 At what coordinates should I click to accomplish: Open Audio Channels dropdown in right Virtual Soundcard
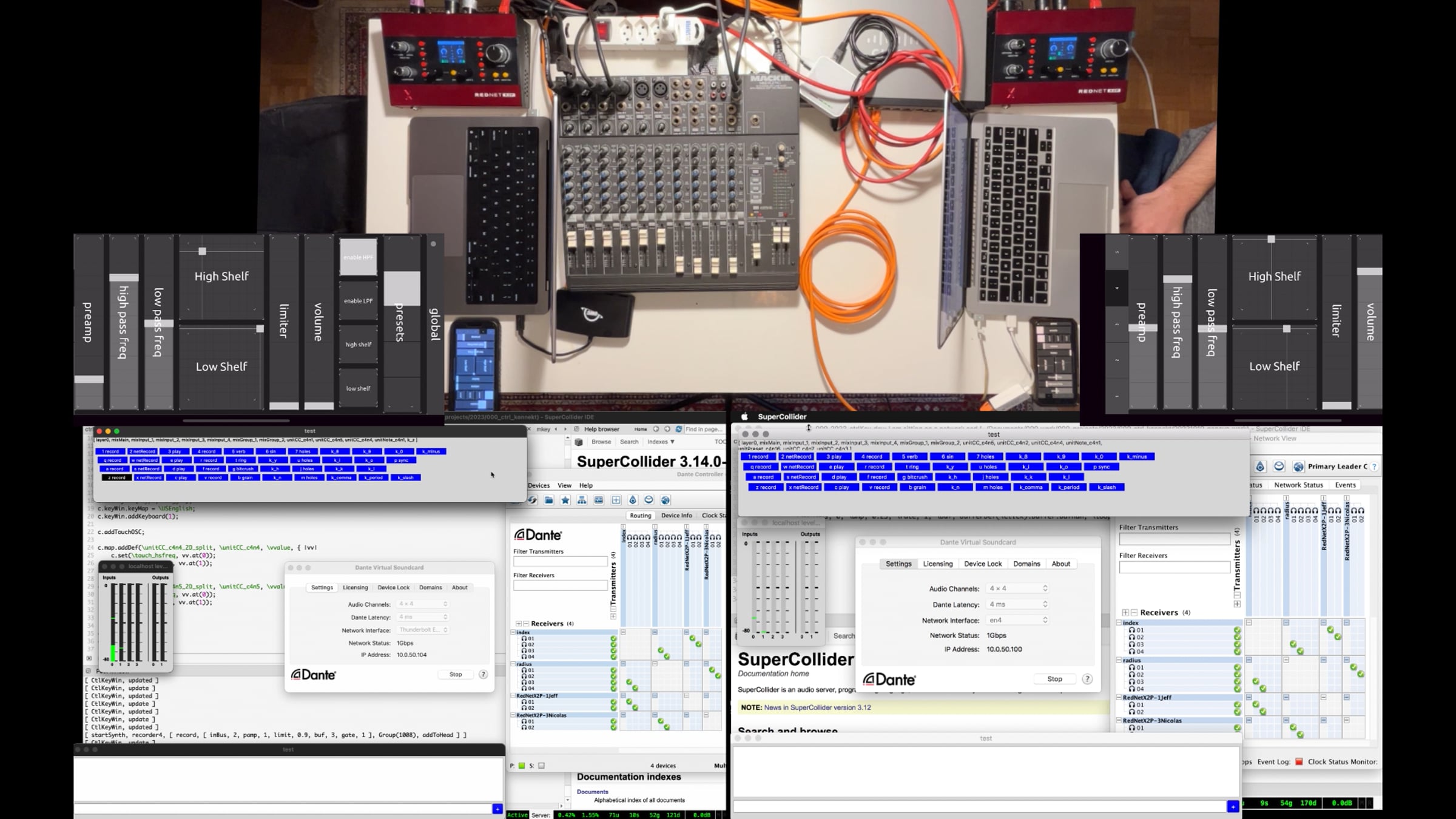tap(1017, 588)
